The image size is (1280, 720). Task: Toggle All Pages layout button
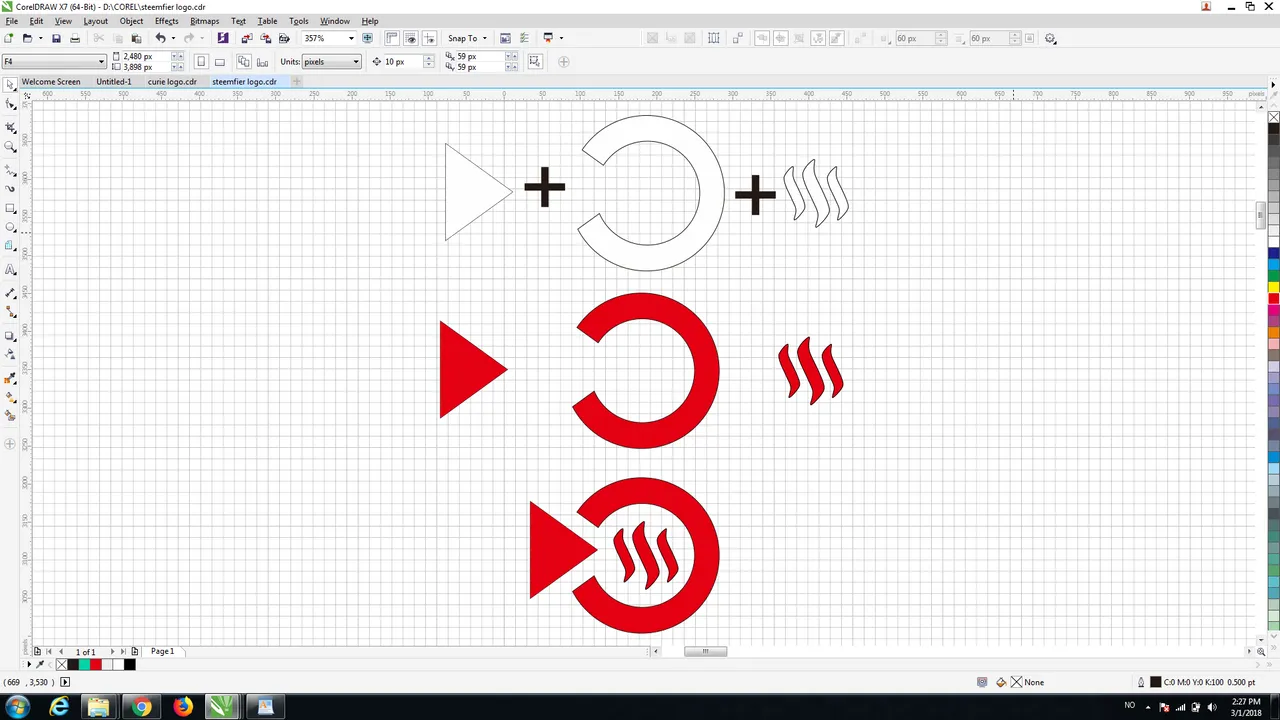coord(244,62)
